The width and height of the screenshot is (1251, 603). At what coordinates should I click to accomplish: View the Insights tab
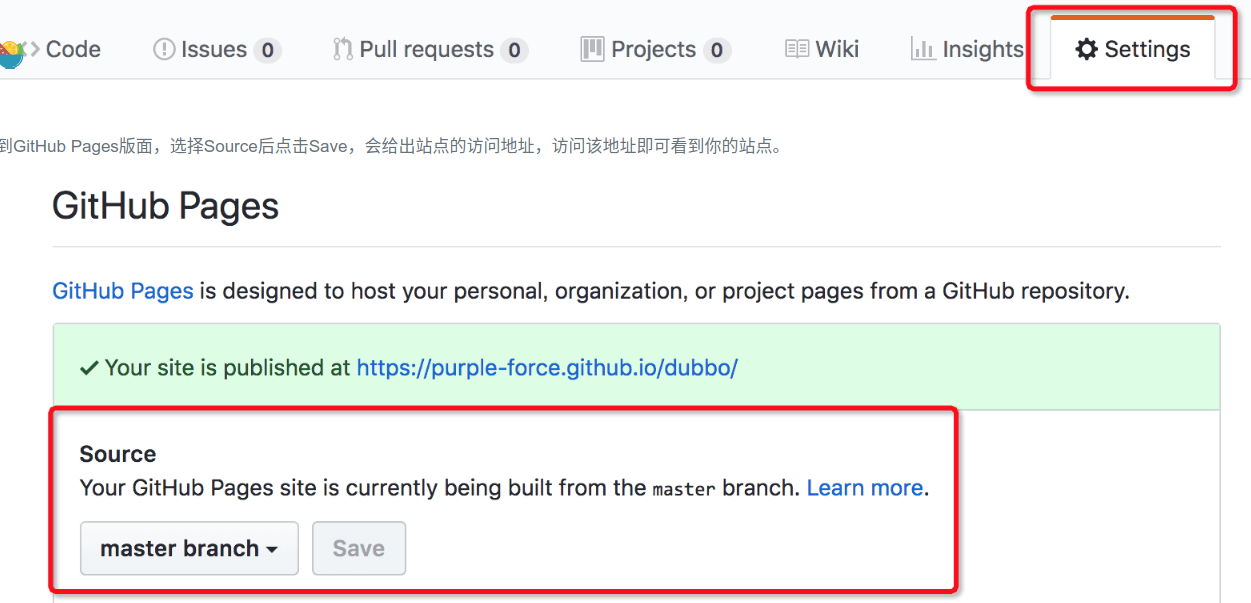[967, 49]
